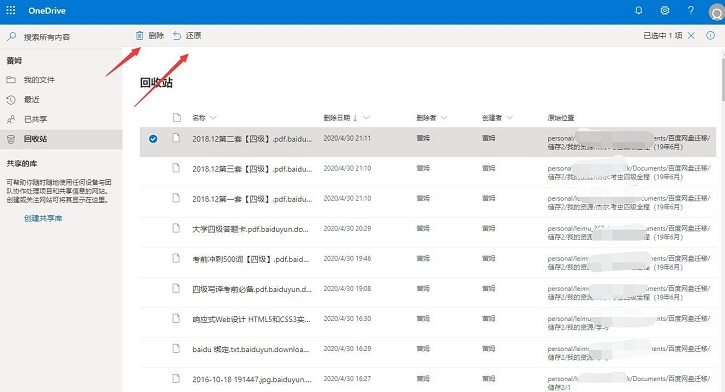Open the details info pane icon
This screenshot has height=392, width=725.
click(x=710, y=36)
